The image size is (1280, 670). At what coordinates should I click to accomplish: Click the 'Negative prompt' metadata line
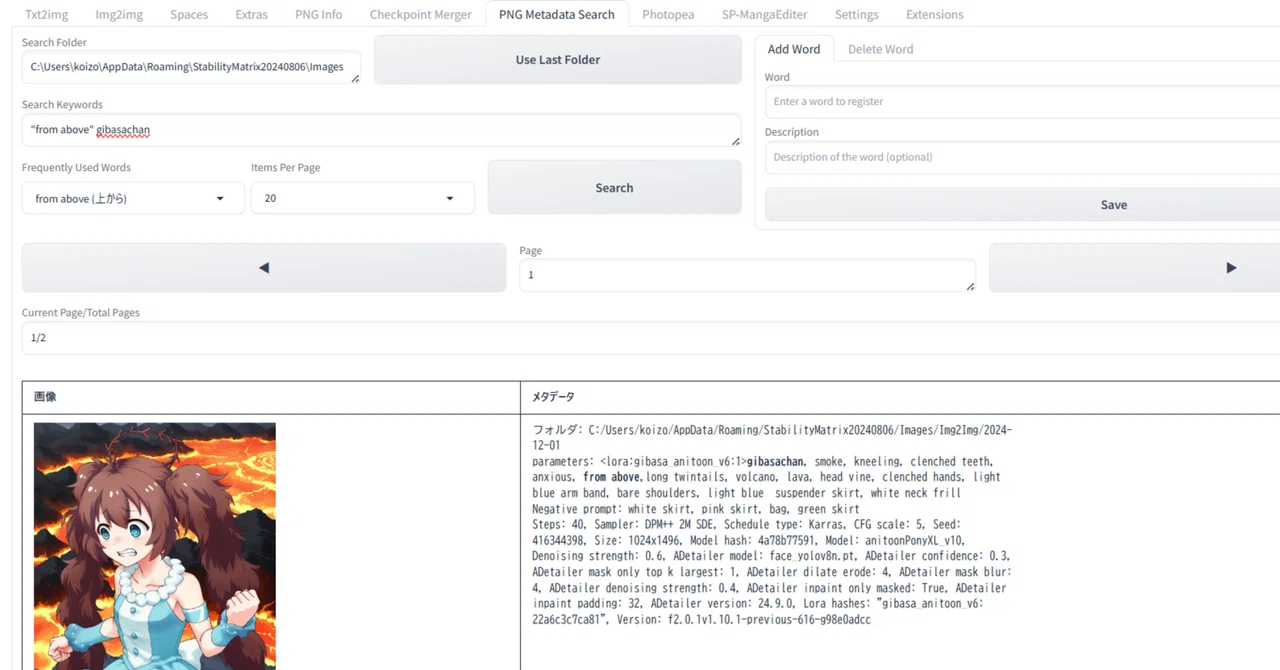coord(696,509)
